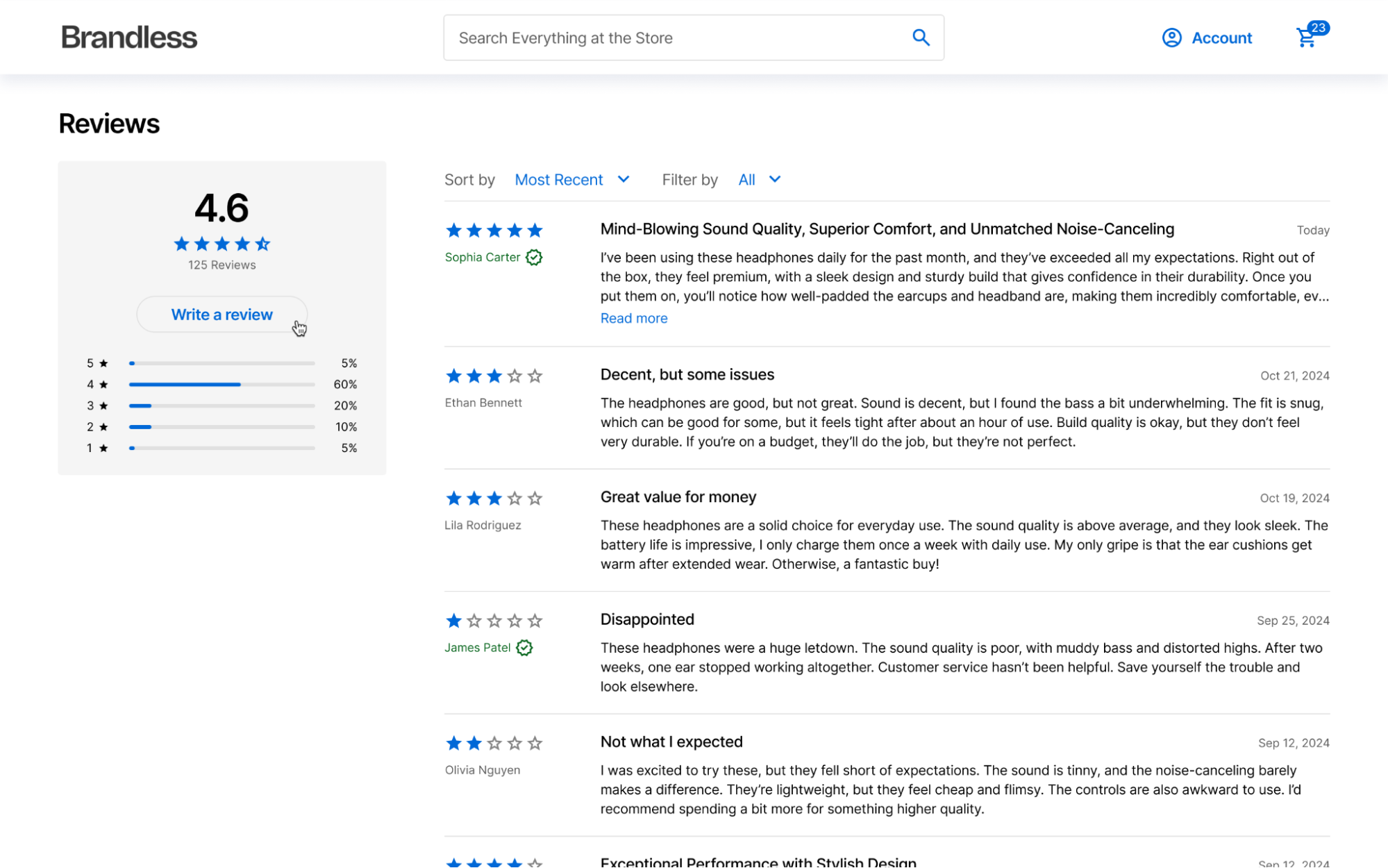Click Ethan Bennett's three-star rating
Viewport: 1388px width, 868px height.
click(x=494, y=376)
